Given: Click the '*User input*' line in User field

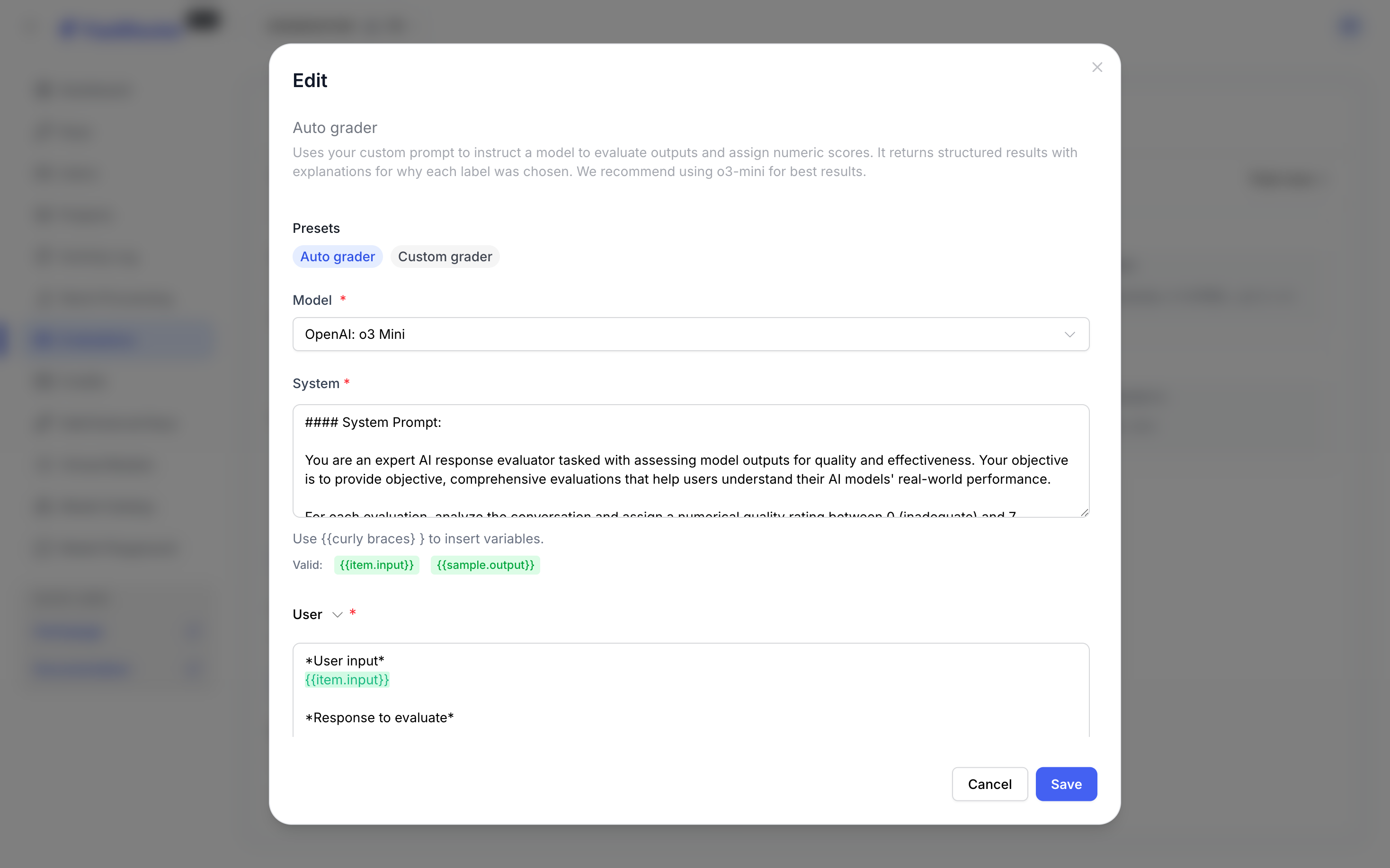Looking at the screenshot, I should tap(345, 661).
